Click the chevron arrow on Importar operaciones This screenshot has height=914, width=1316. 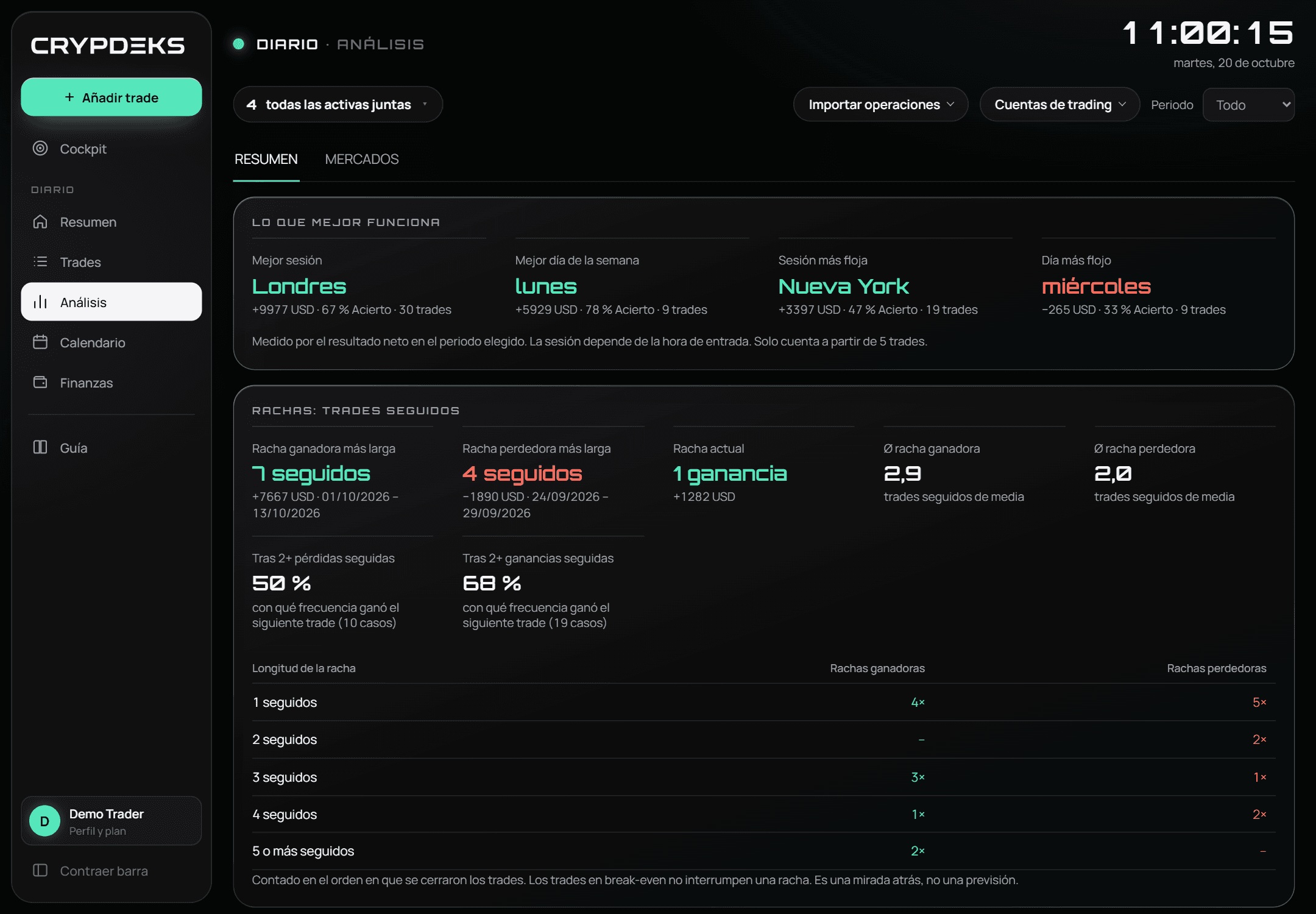[950, 104]
